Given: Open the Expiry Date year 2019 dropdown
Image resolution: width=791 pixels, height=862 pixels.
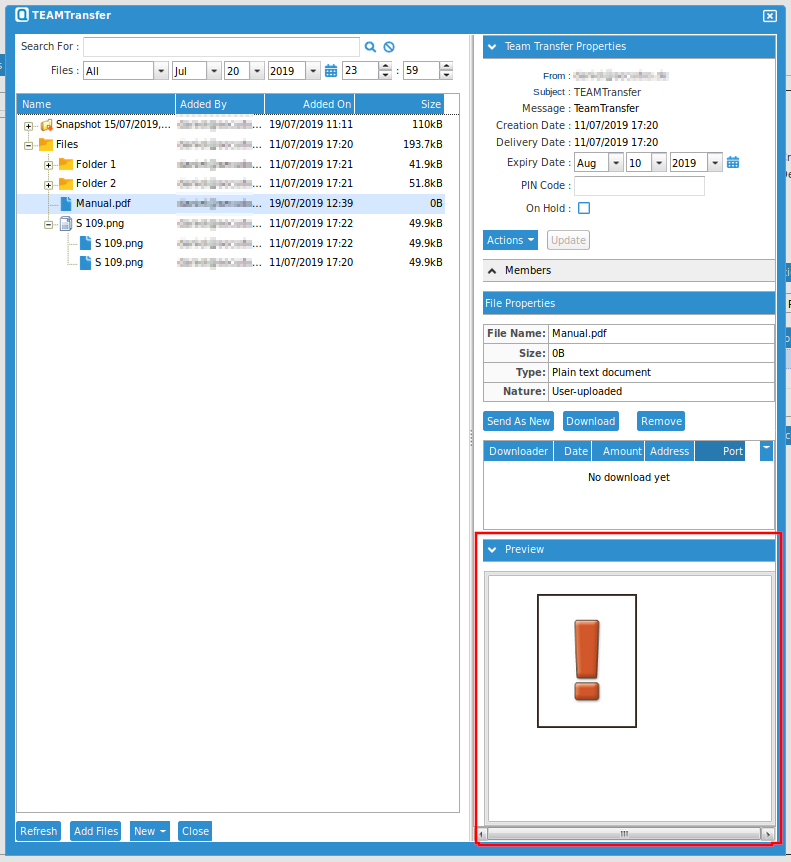Looking at the screenshot, I should 715,163.
